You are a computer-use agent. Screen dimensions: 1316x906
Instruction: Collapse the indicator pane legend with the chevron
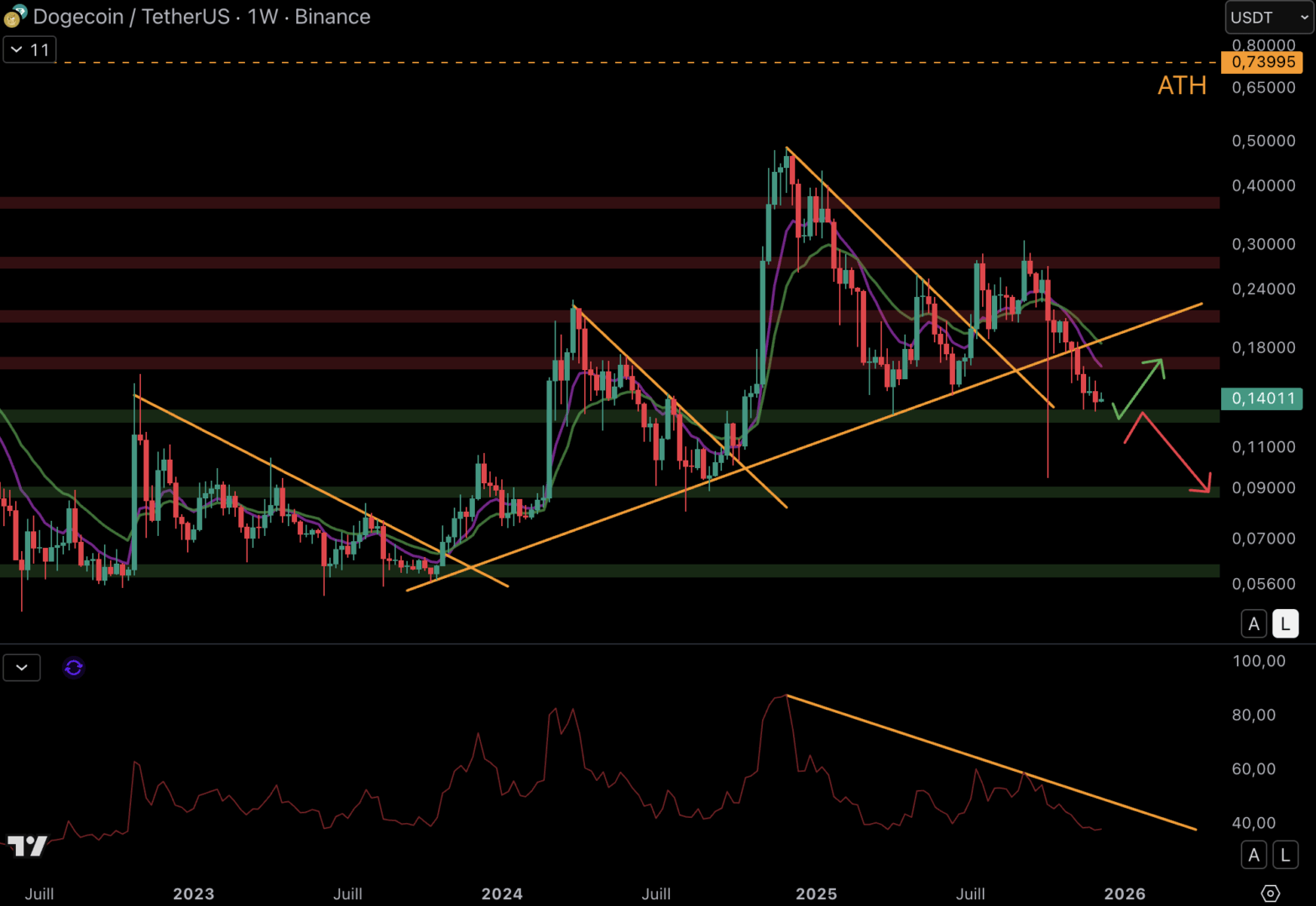[x=22, y=668]
